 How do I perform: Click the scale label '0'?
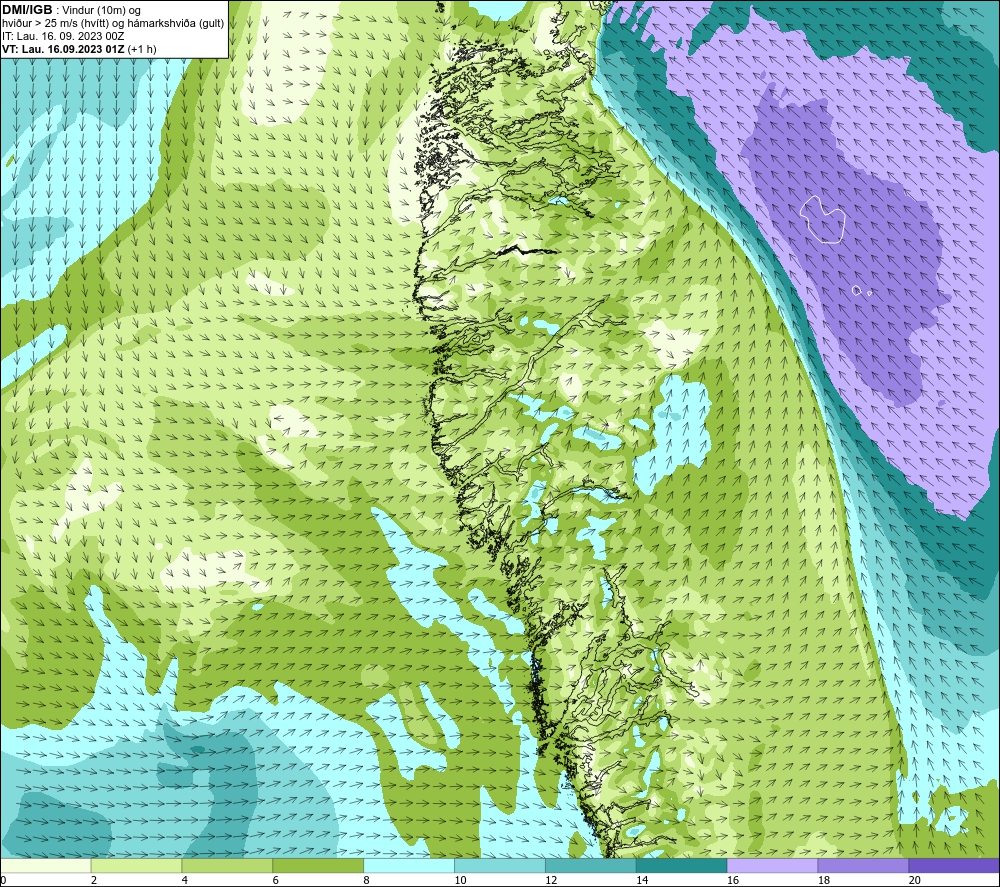(x=3, y=880)
